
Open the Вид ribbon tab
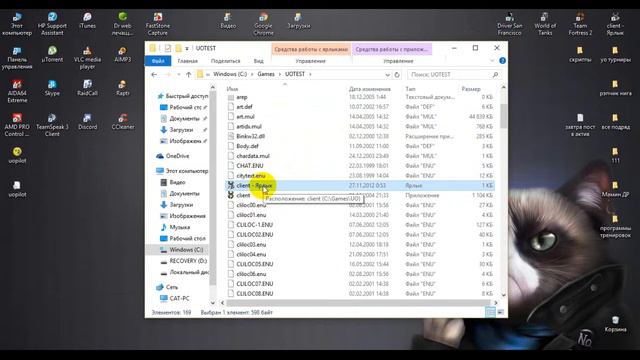pyautogui.click(x=258, y=61)
